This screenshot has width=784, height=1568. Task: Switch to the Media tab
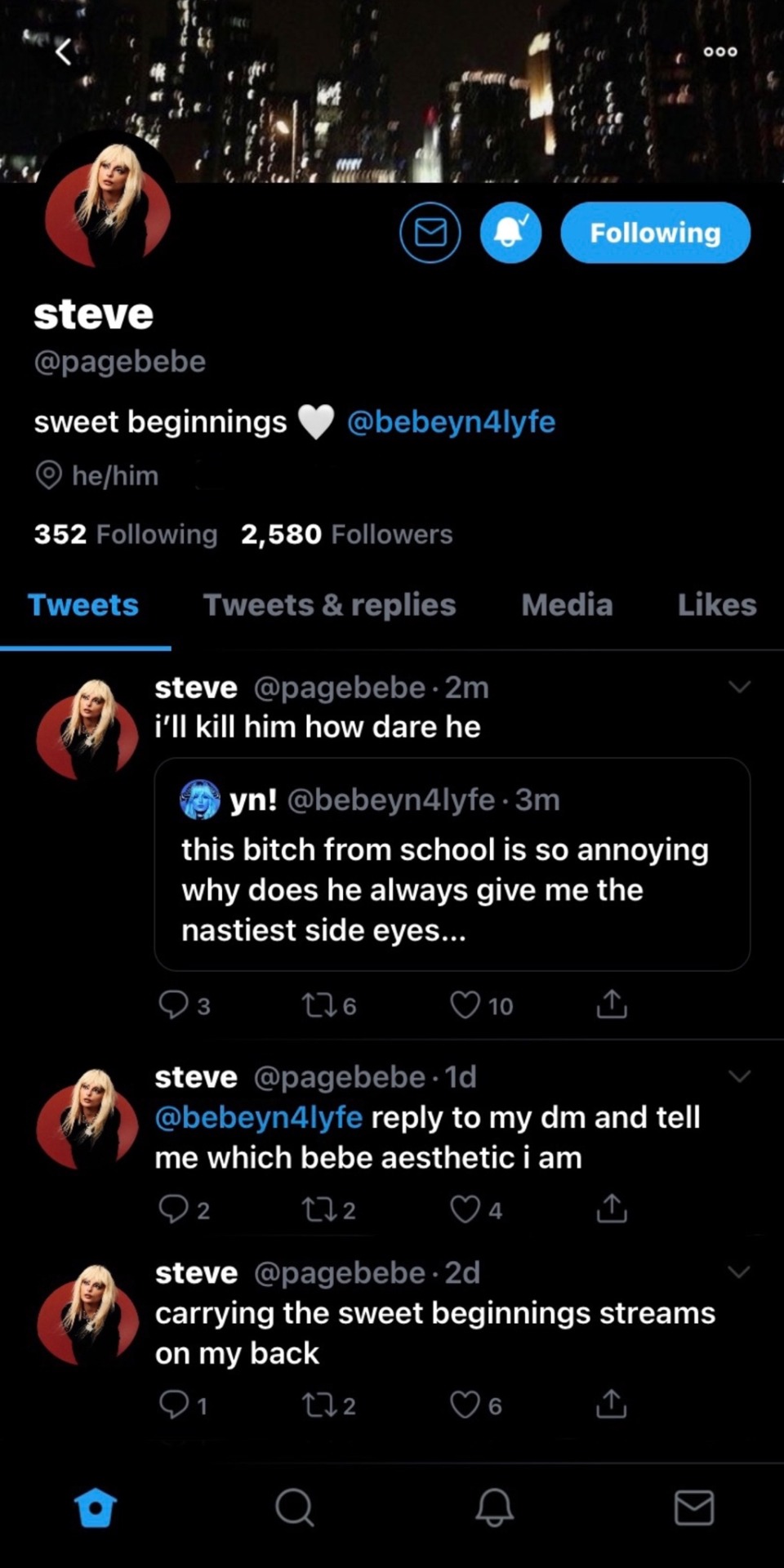point(567,605)
